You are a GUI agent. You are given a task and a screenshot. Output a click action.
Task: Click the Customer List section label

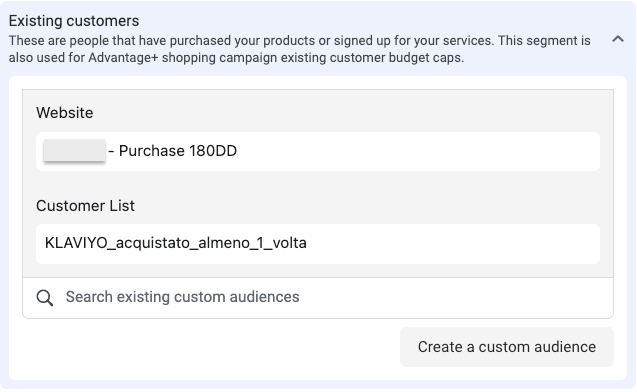[85, 206]
